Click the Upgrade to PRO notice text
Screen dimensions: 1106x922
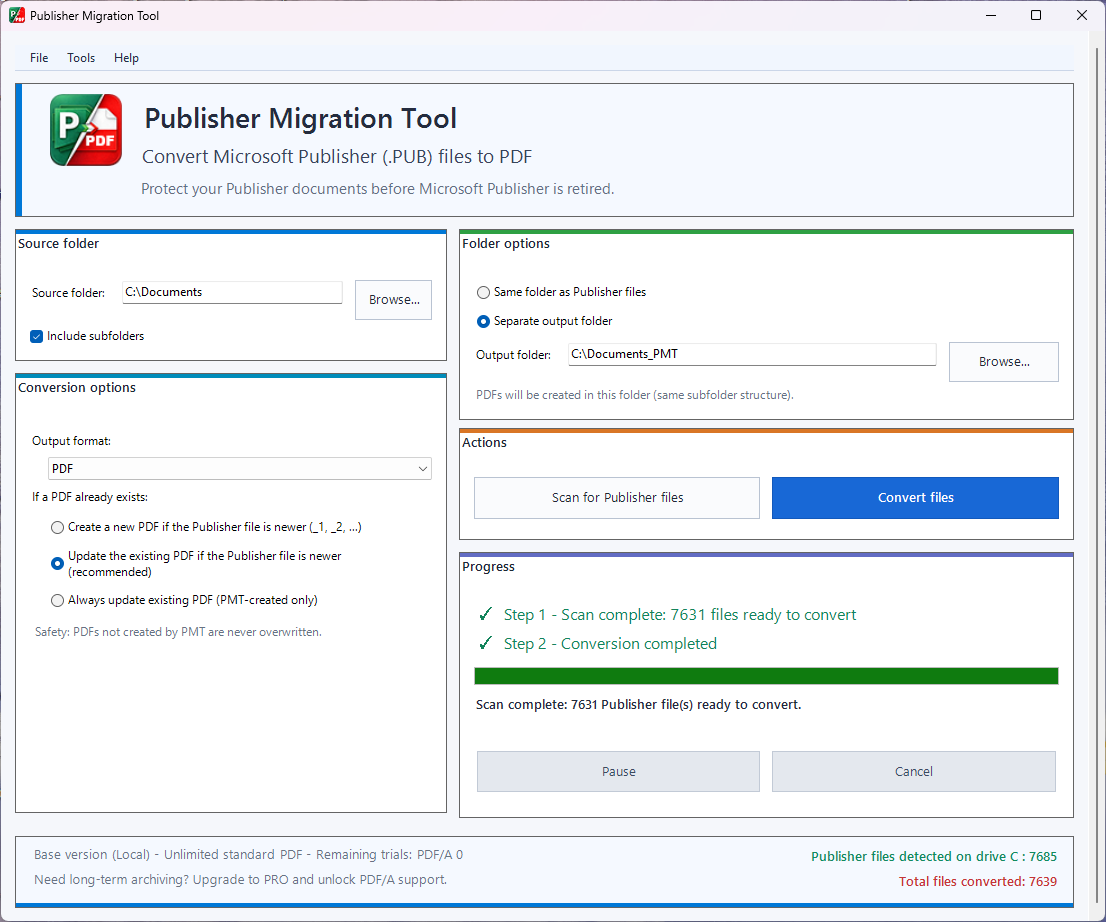(241, 880)
